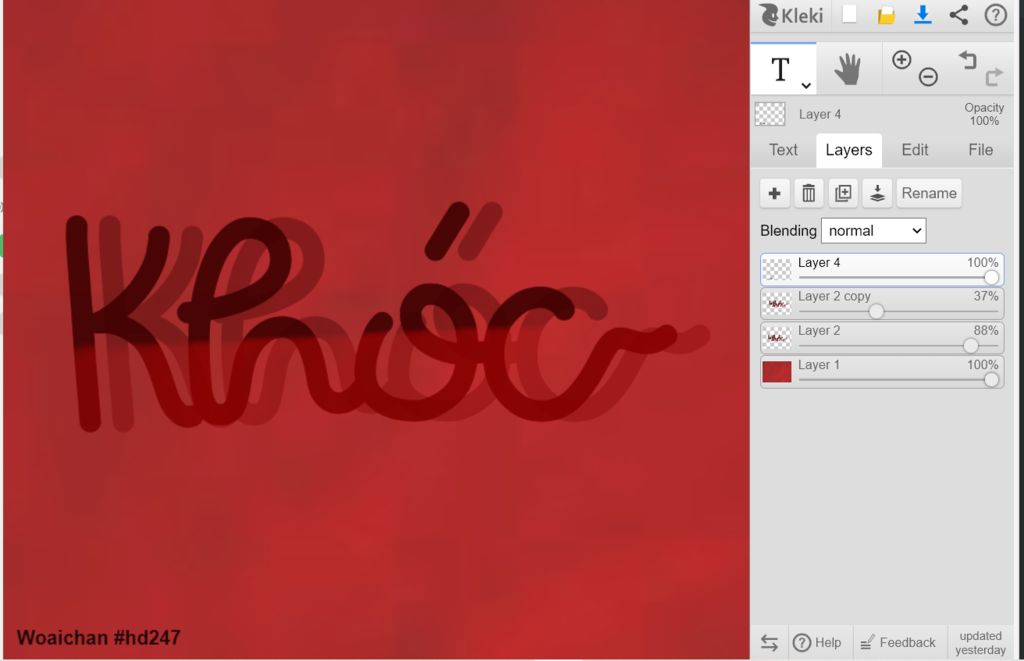Select the Hand pan tool
The width and height of the screenshot is (1024, 661).
click(x=848, y=69)
